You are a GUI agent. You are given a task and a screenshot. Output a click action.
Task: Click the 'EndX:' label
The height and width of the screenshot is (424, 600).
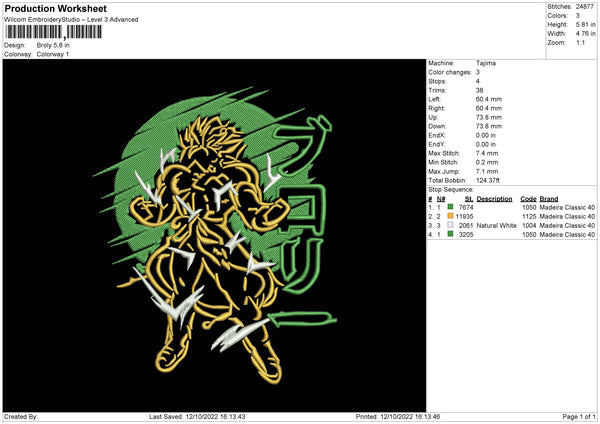tap(437, 135)
